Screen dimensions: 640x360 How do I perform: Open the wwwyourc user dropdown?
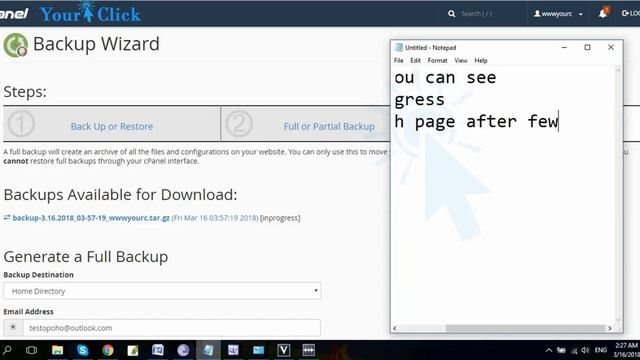click(x=558, y=13)
